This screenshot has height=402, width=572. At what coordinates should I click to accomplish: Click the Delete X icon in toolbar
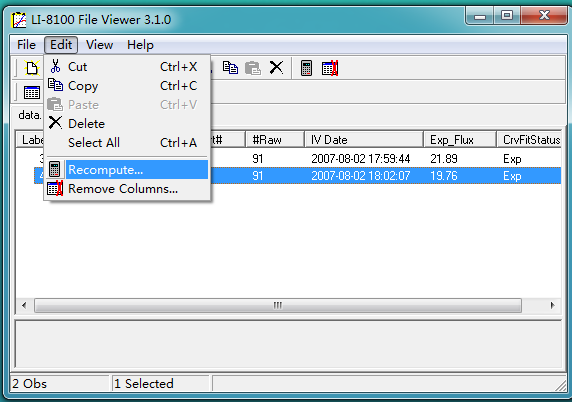point(276,68)
